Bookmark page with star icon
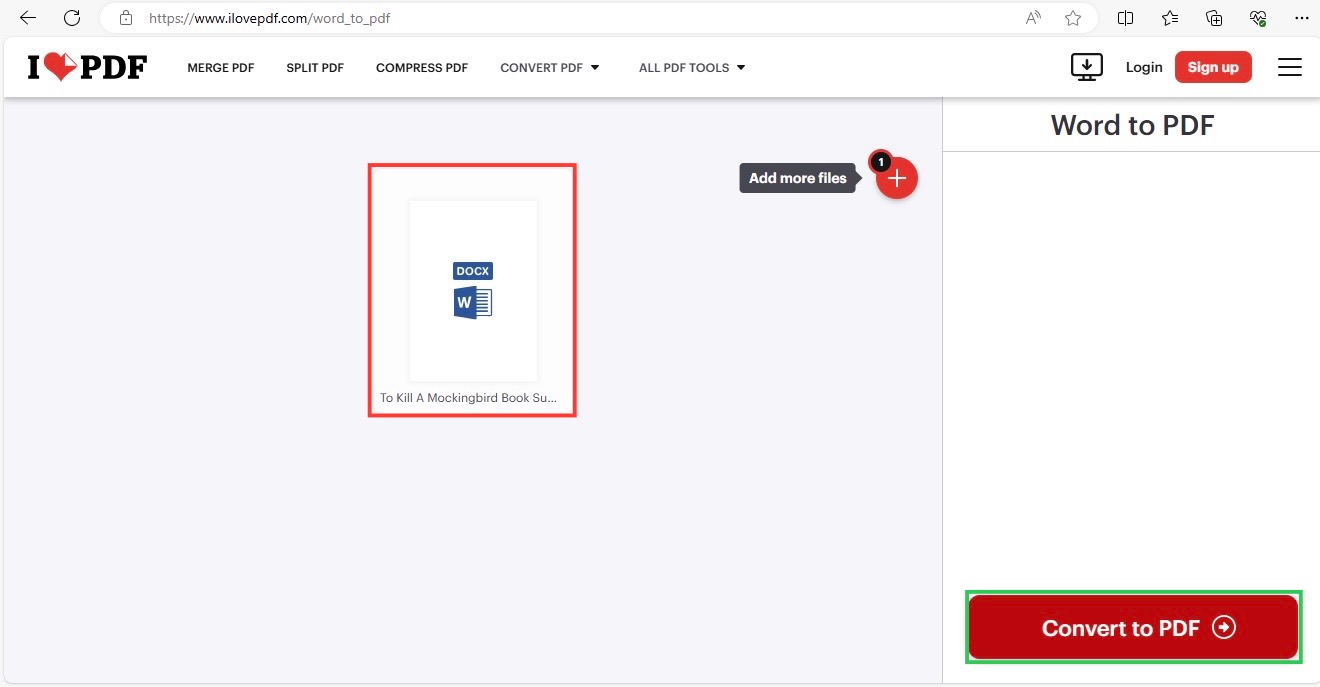The width and height of the screenshot is (1320, 687). pyautogui.click(x=1073, y=18)
